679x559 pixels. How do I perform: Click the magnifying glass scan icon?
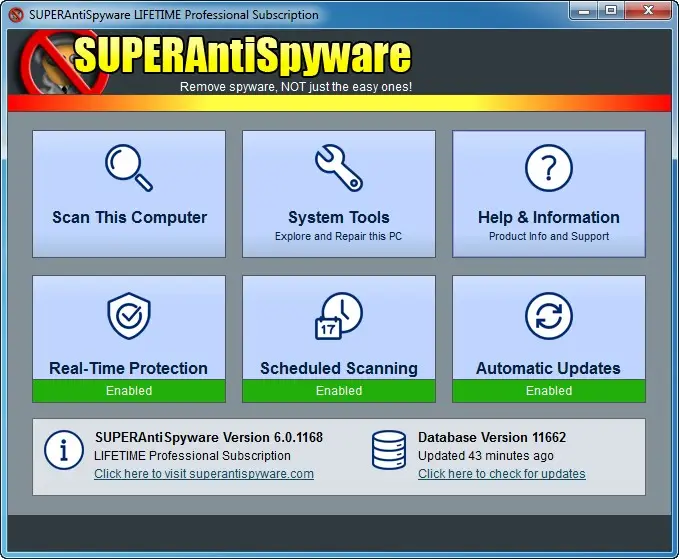[x=129, y=168]
